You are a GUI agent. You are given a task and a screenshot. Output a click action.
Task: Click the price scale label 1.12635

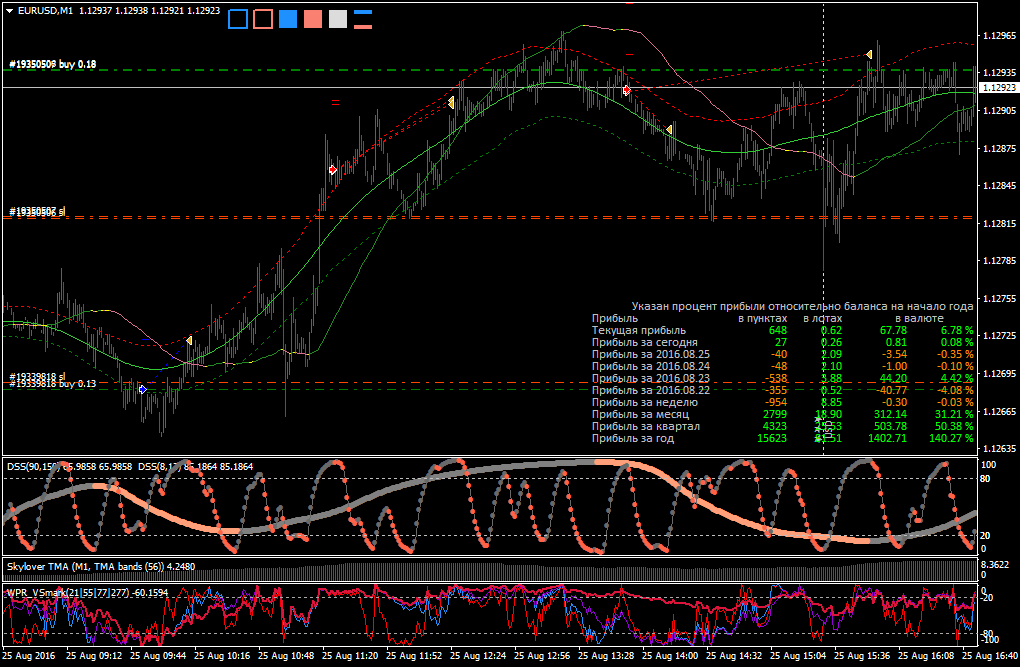click(998, 448)
